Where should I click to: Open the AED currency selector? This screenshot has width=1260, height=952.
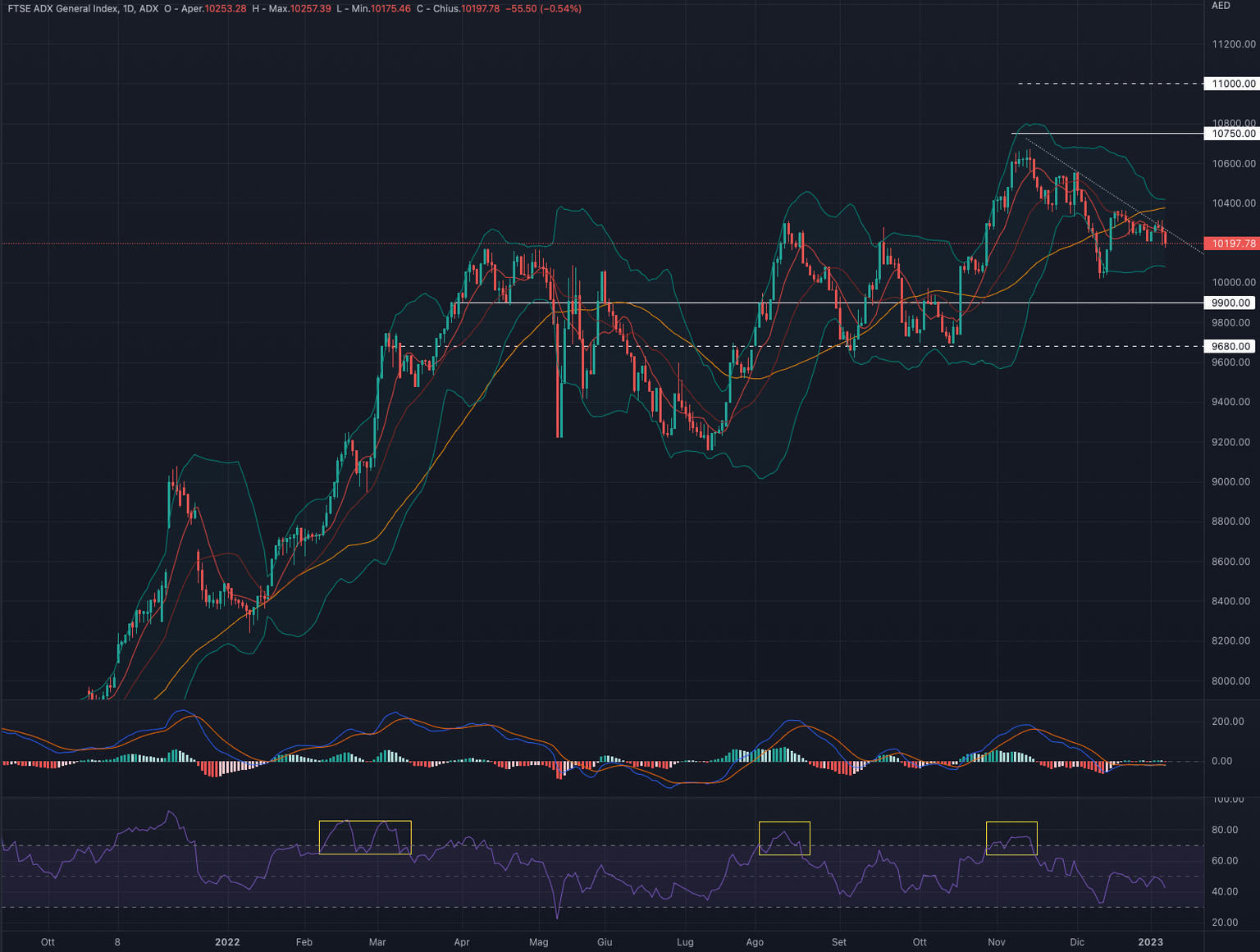(x=1221, y=6)
